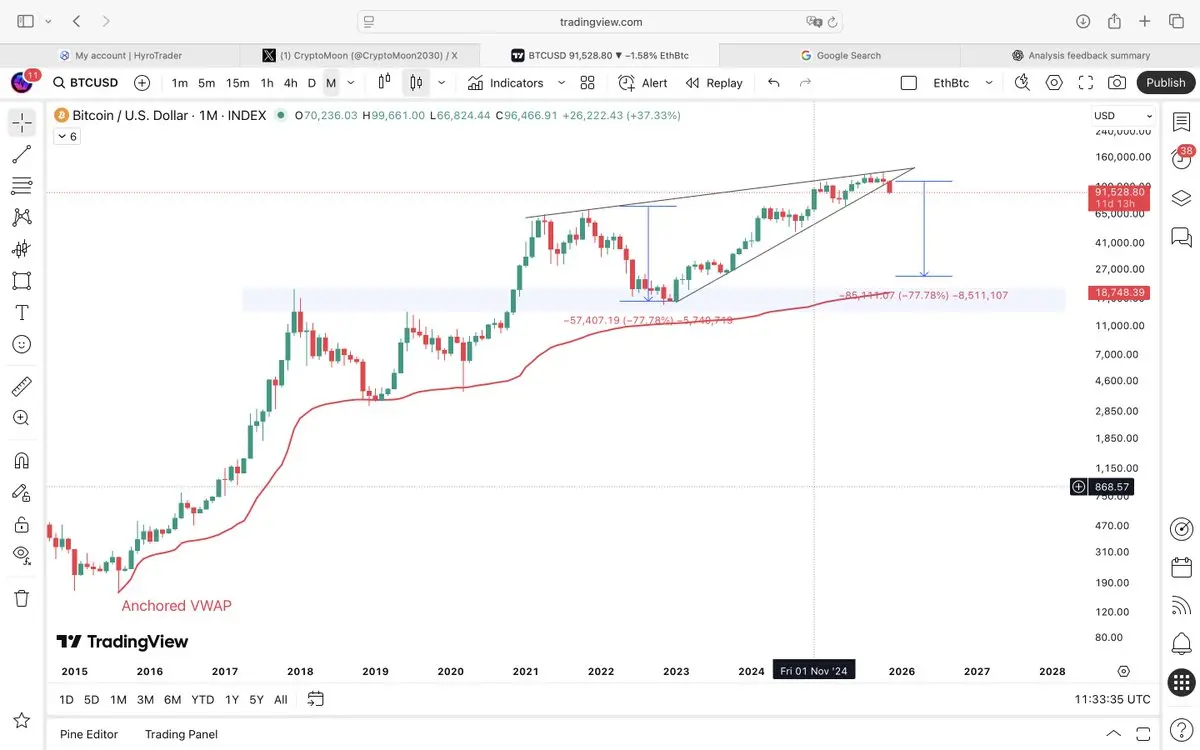Pick the ruler measure tool
This screenshot has height=750, width=1200.
(21, 386)
